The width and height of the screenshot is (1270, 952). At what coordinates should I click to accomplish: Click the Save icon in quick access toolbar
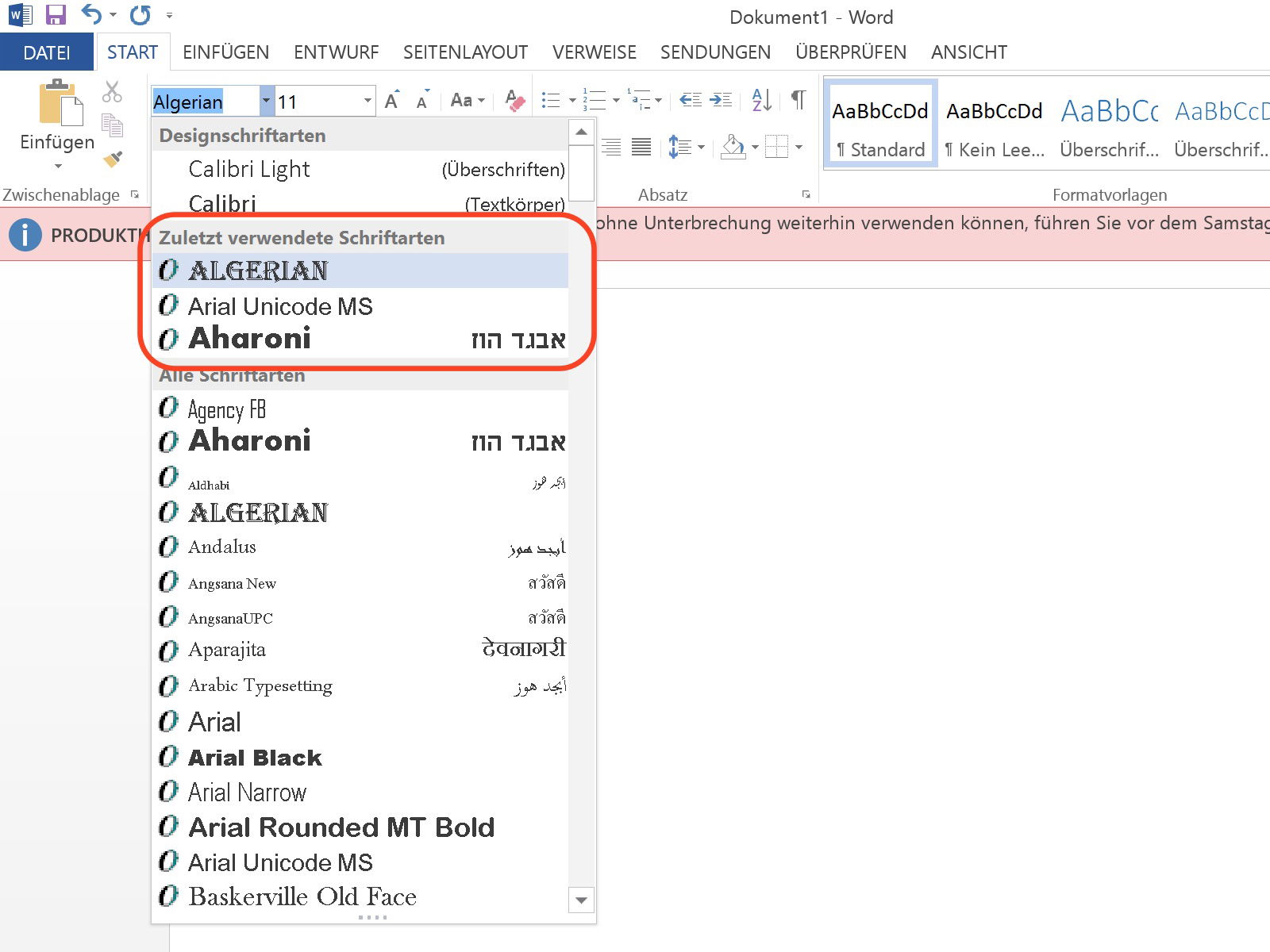(x=56, y=15)
